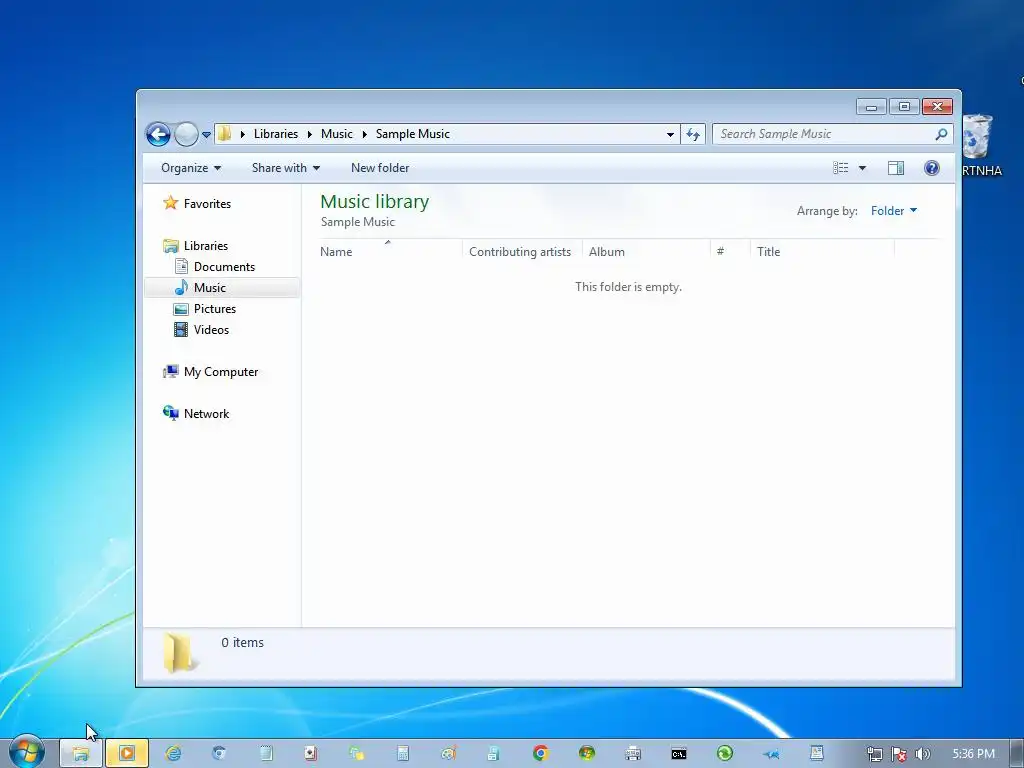Click the Music note icon in sidebar
Image resolution: width=1024 pixels, height=768 pixels.
coord(181,287)
